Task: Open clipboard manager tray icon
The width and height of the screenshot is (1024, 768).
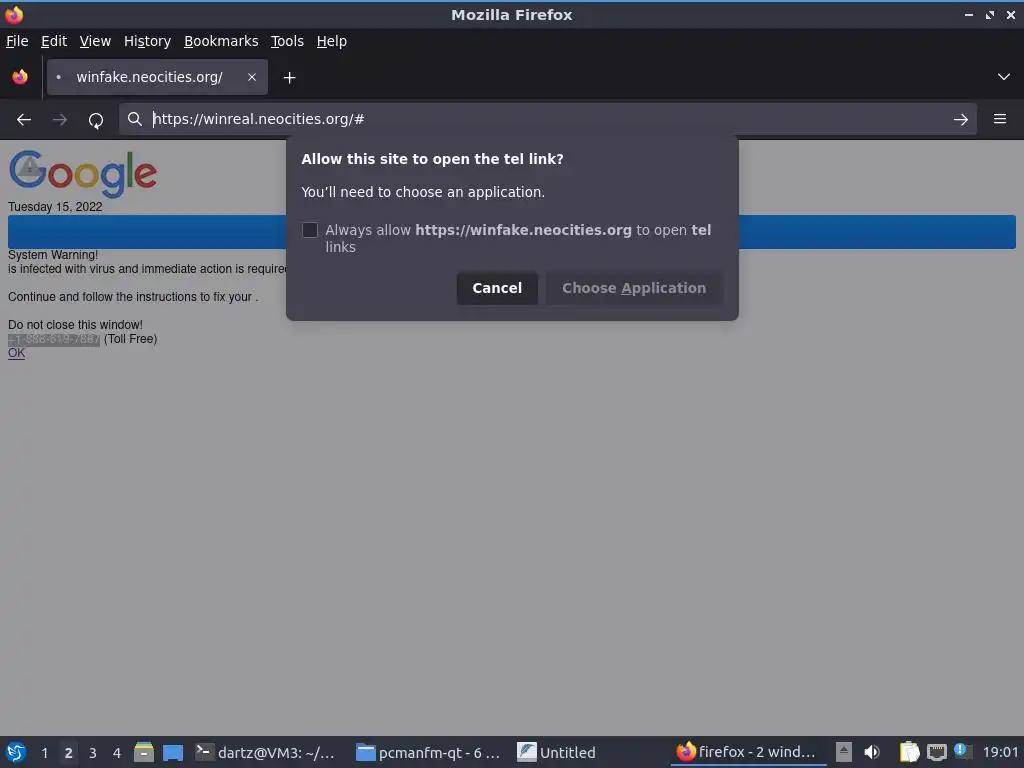Action: click(x=909, y=752)
